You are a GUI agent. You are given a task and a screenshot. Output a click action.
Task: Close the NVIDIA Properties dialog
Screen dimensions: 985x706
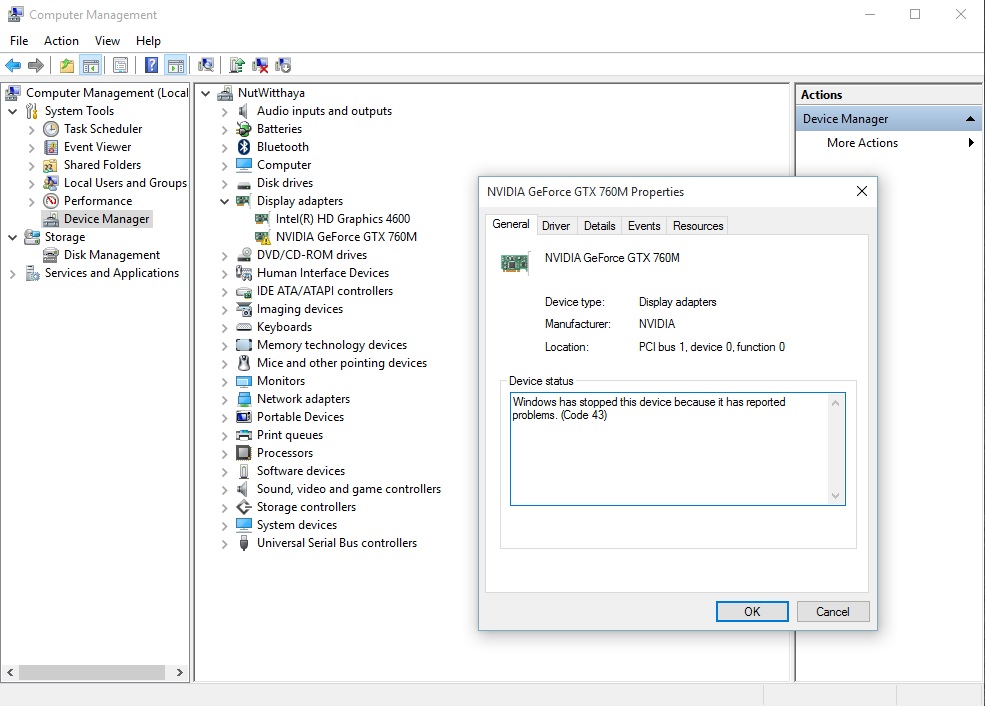pyautogui.click(x=862, y=191)
